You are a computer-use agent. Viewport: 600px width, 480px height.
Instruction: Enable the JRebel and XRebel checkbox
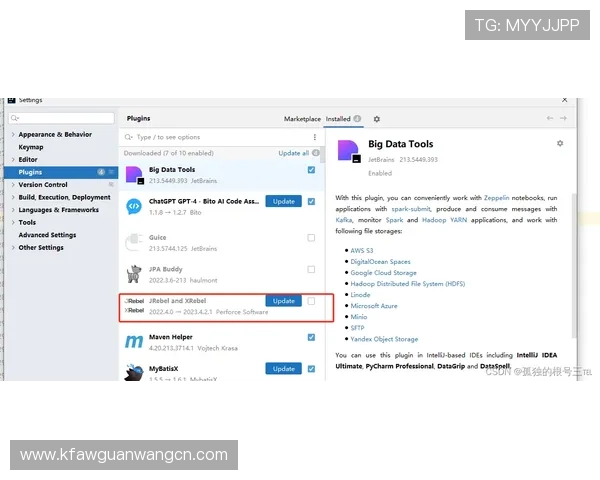coord(311,301)
